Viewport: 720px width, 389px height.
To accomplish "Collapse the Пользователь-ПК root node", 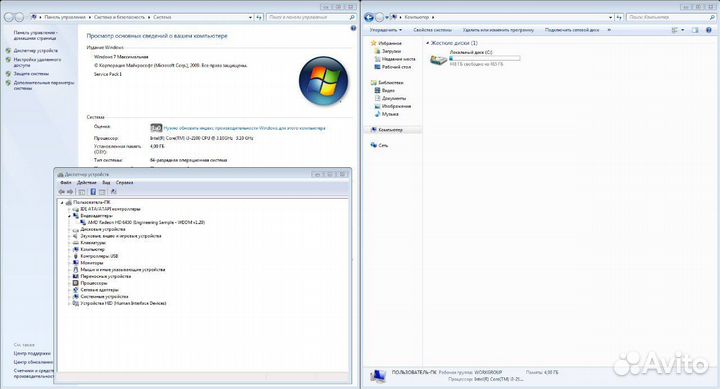I will pos(62,203).
